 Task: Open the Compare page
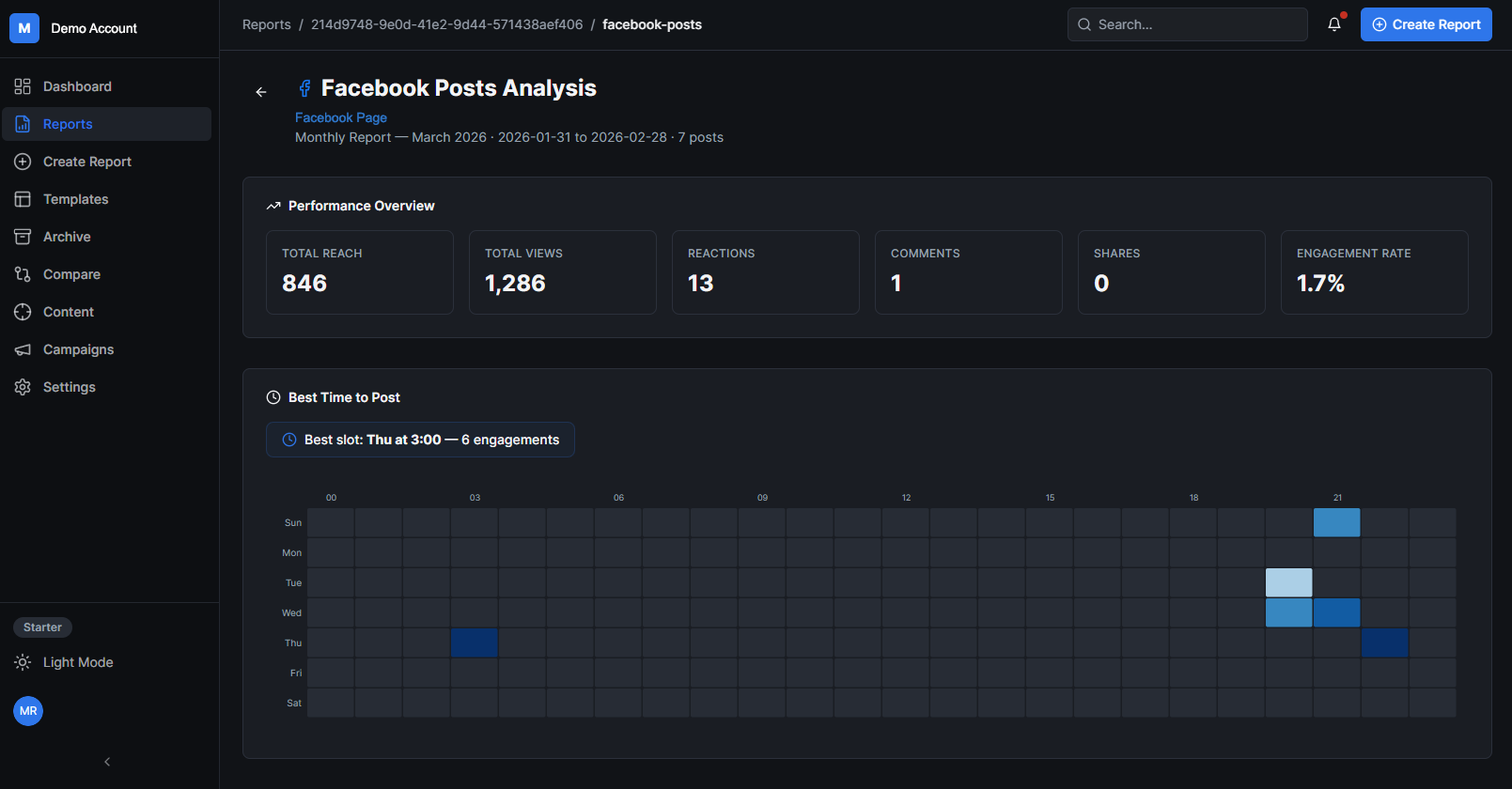[107, 274]
